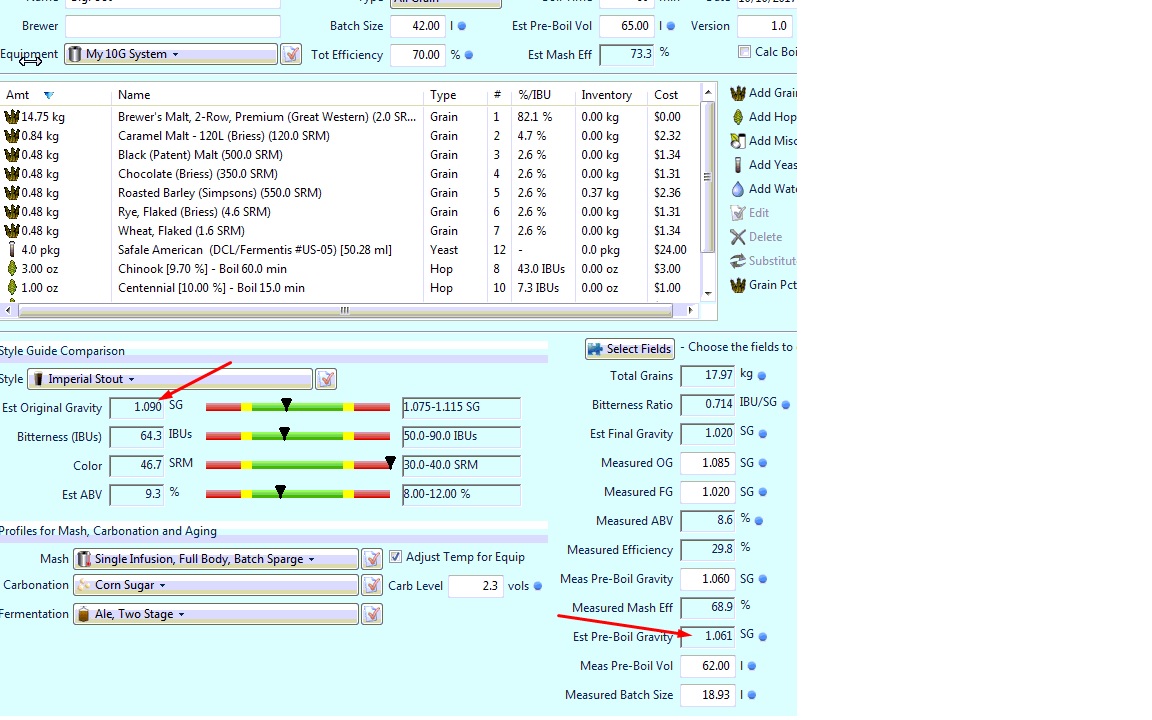The image size is (1152, 720).
Task: Click the Measured FG field 1.020
Action: coord(708,492)
